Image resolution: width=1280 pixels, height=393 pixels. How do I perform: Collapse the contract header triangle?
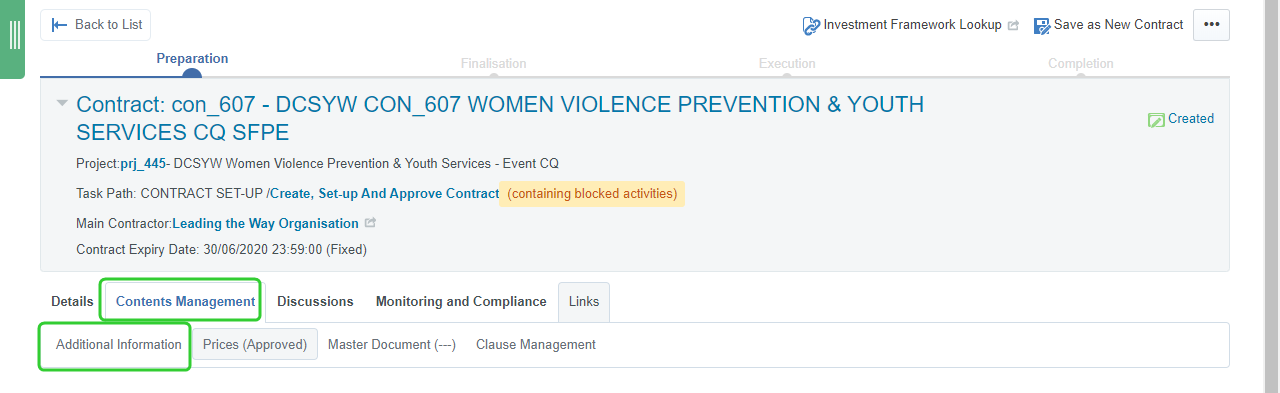click(62, 103)
